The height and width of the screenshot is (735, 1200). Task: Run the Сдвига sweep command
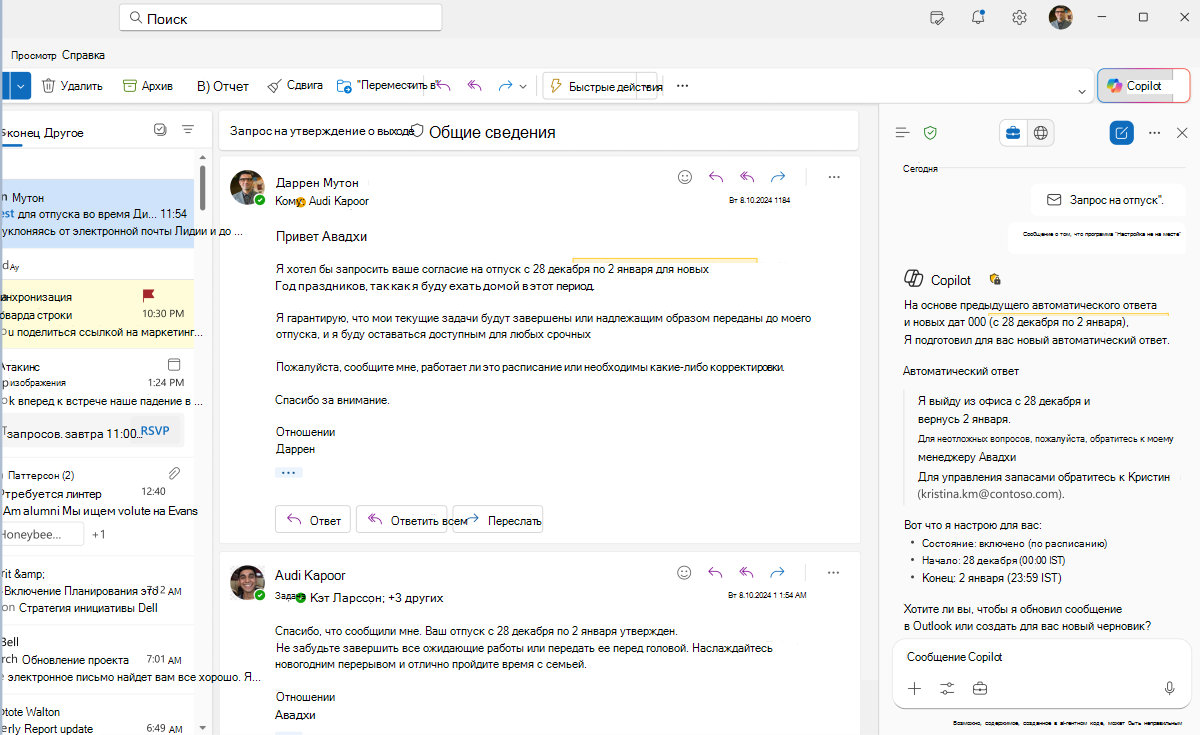click(295, 86)
